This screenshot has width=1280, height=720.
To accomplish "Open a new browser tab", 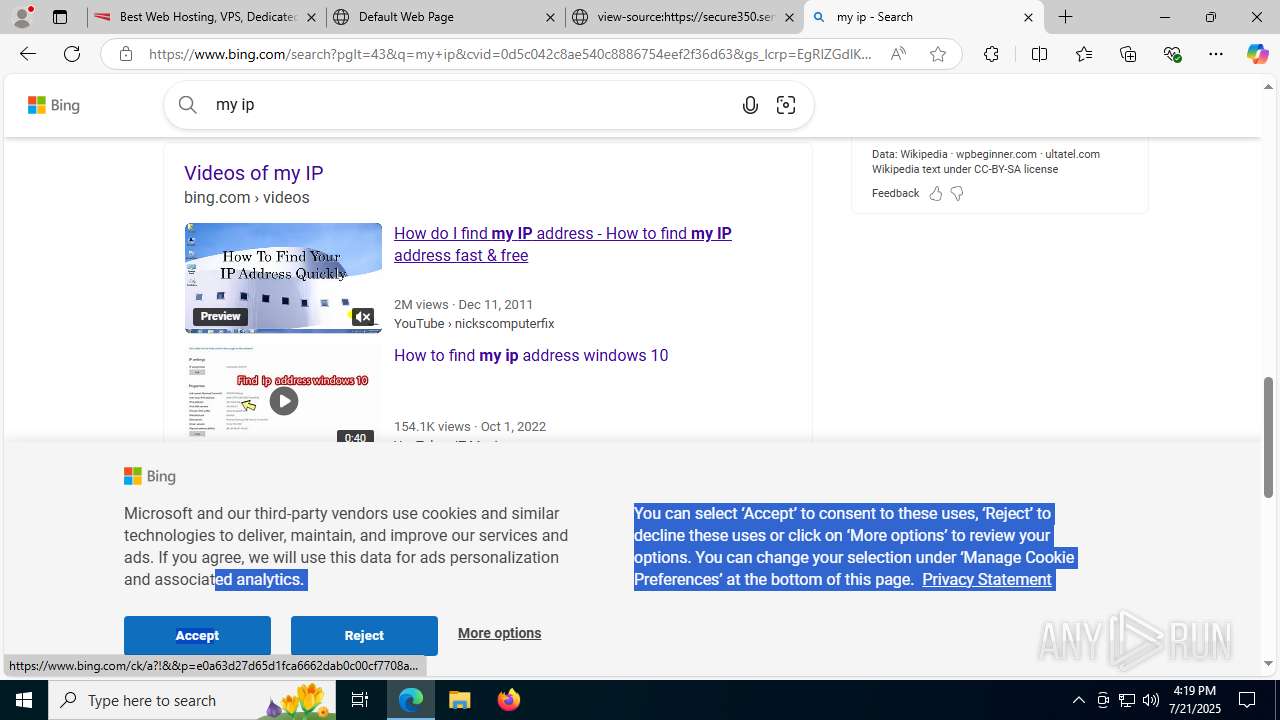I will click(1066, 17).
